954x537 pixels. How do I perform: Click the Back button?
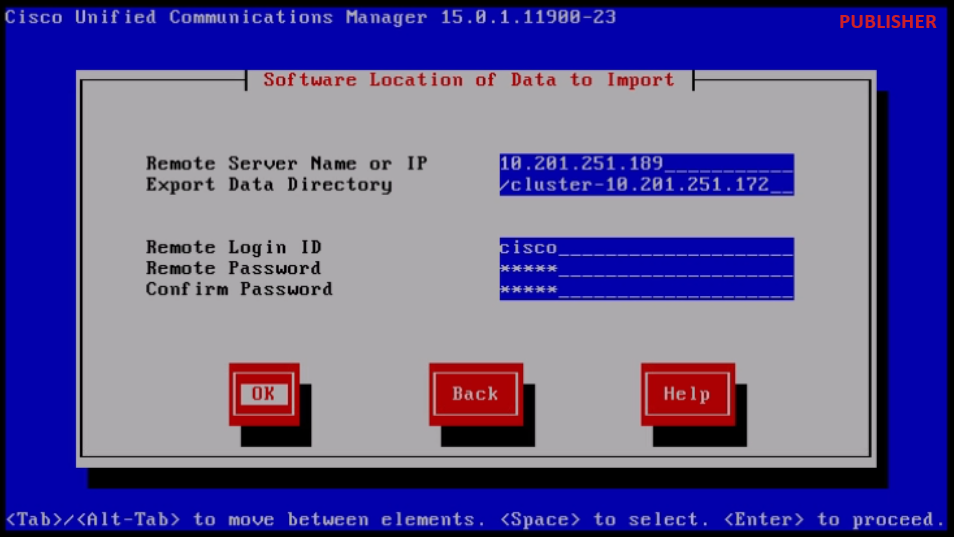tap(476, 394)
